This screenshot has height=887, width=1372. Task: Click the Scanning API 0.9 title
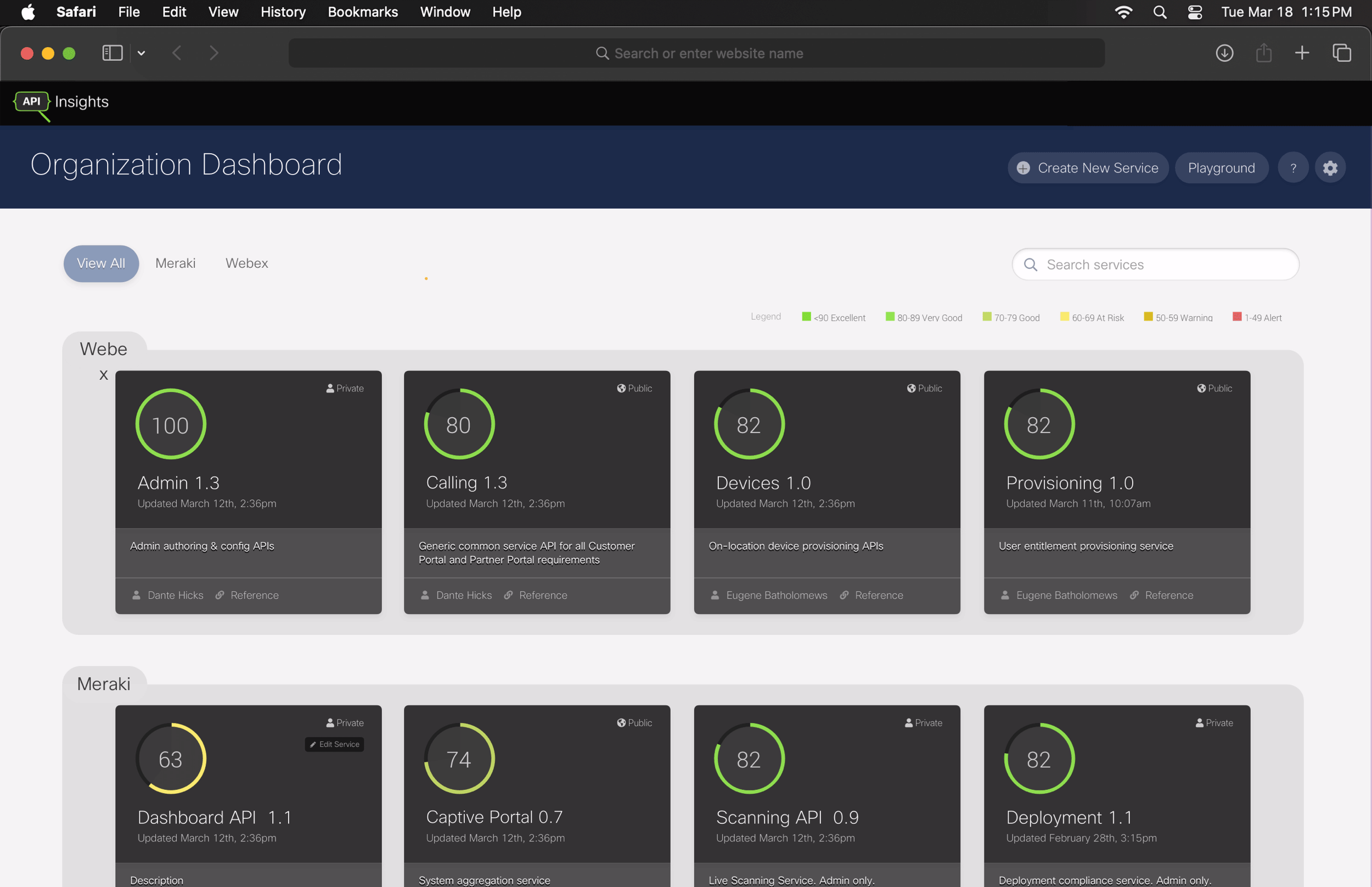pyautogui.click(x=787, y=817)
